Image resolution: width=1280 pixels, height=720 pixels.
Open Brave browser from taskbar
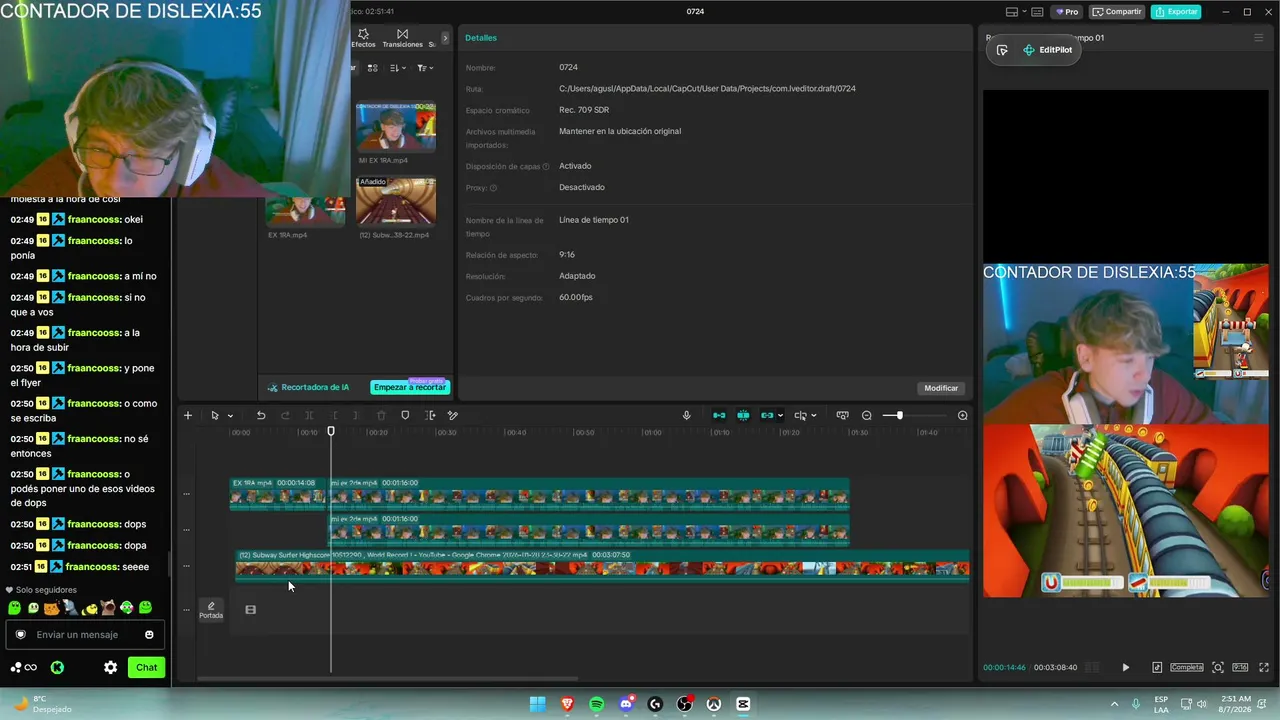pyautogui.click(x=568, y=704)
